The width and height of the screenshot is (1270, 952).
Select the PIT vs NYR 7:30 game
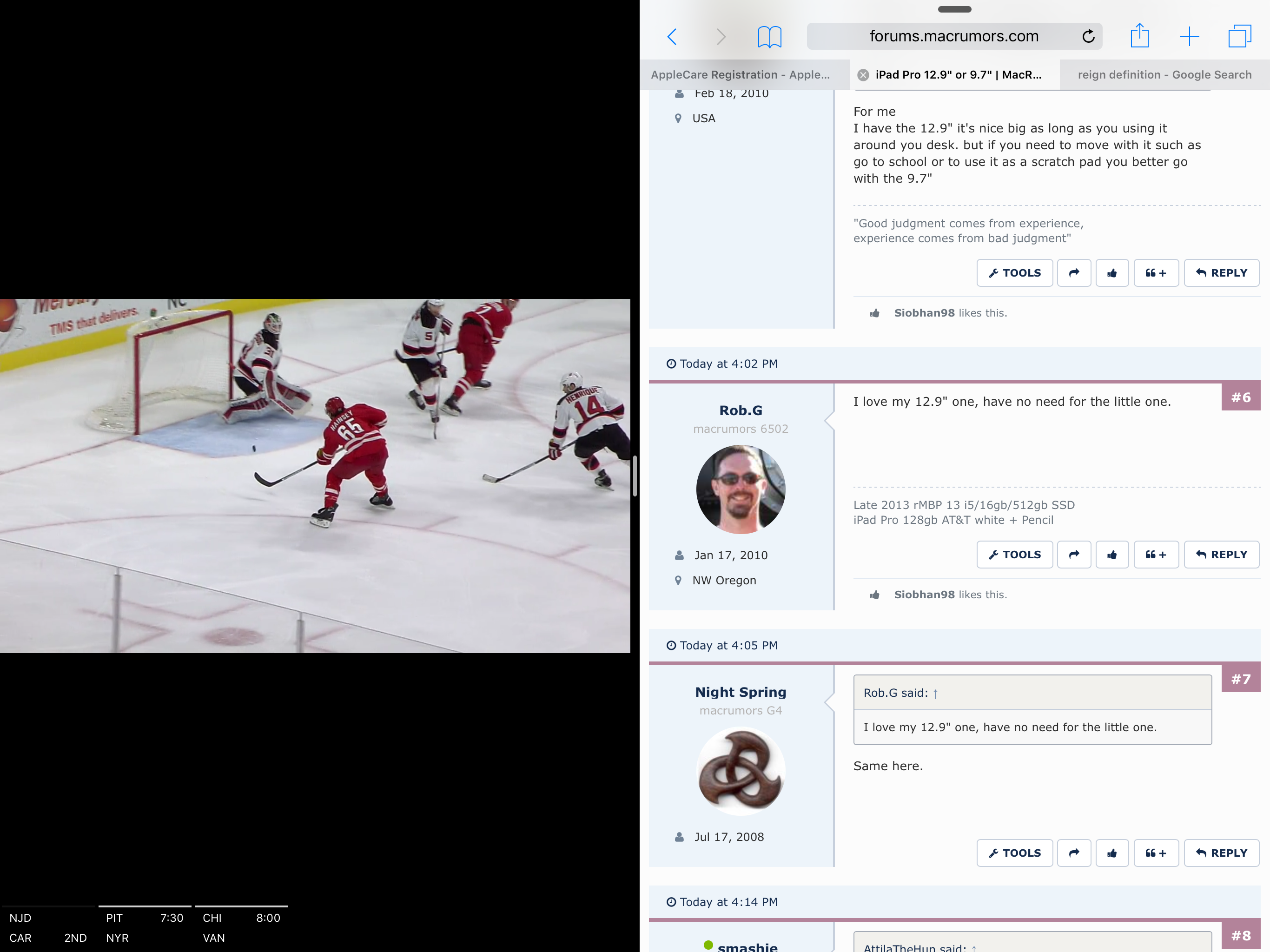(x=145, y=928)
